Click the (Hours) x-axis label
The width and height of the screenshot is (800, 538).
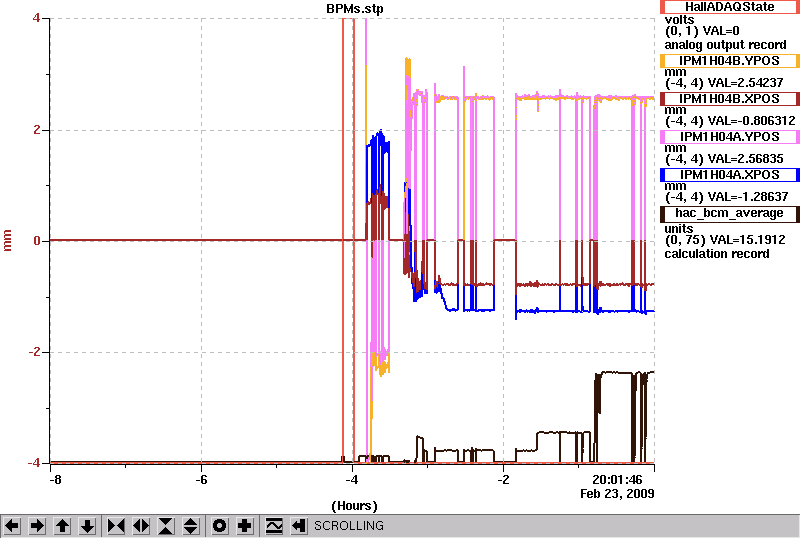[355, 506]
